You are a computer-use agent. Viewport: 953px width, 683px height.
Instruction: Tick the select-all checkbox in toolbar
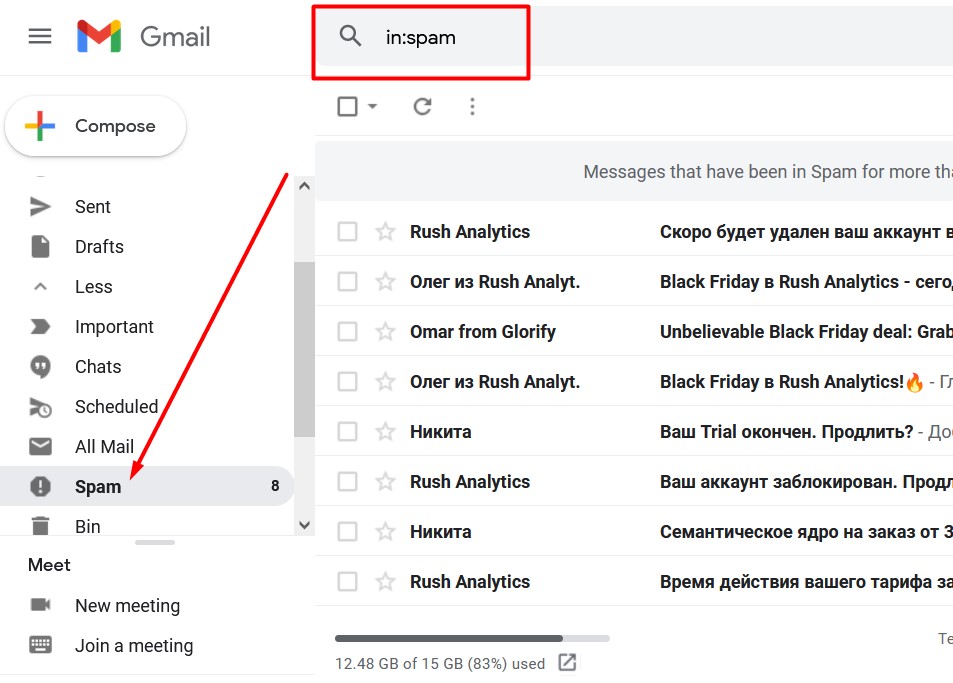tap(347, 107)
